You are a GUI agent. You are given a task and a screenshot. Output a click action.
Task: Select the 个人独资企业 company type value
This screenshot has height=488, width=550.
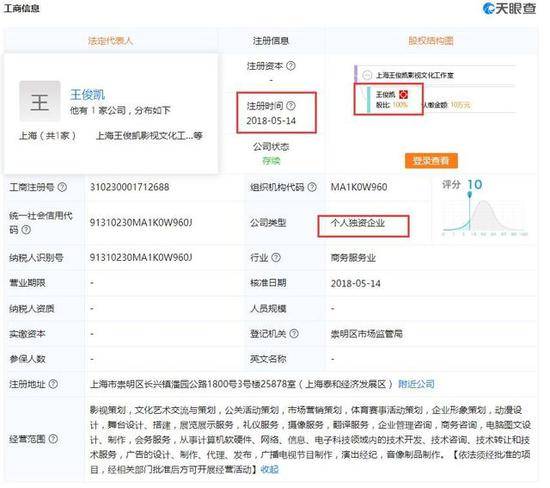tap(357, 223)
